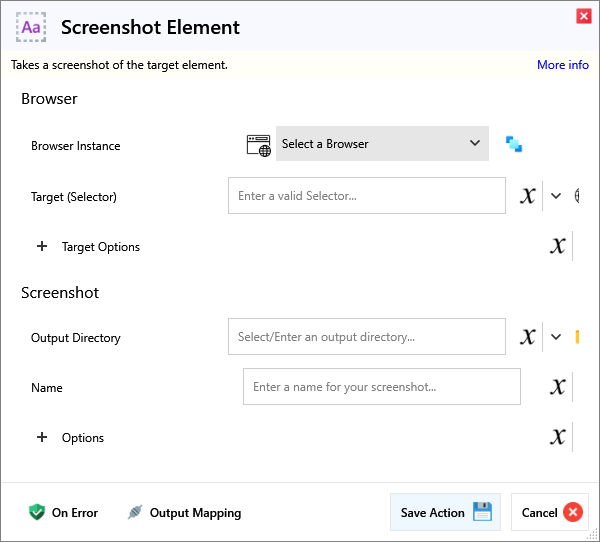Open the On Error settings
This screenshot has height=542, width=600.
64,513
